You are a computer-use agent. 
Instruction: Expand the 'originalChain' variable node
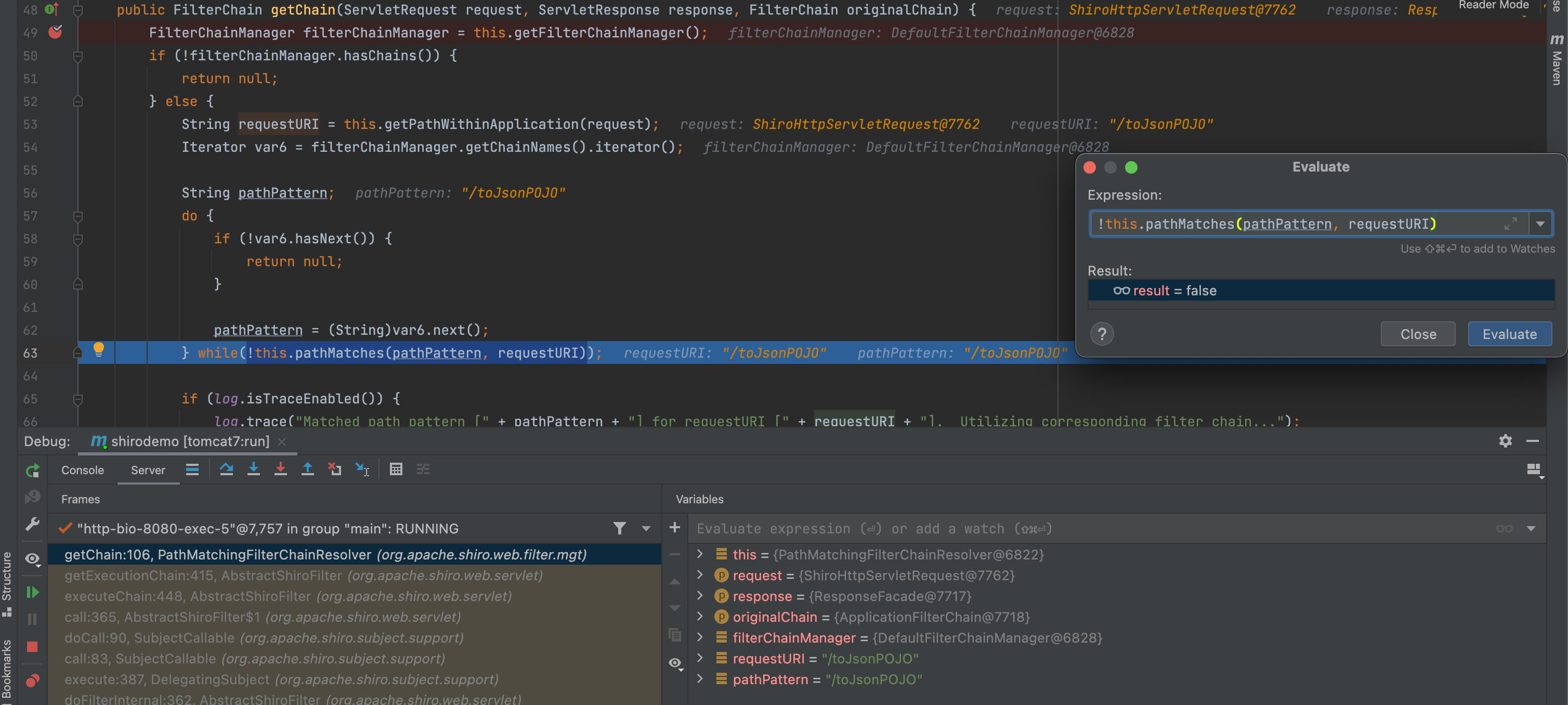700,616
